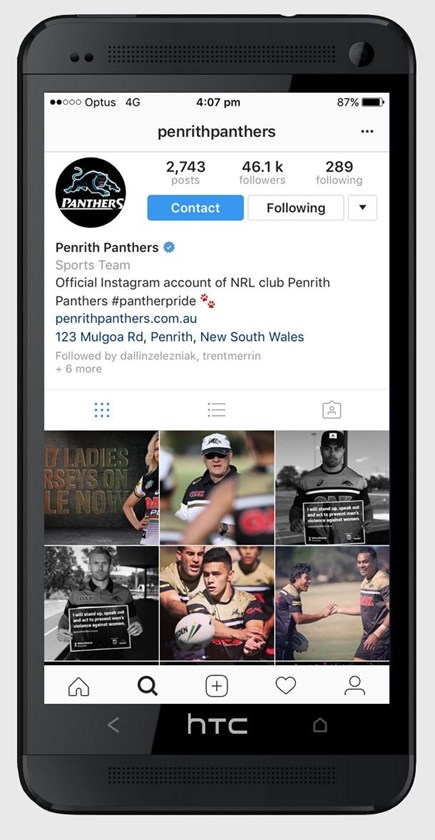Expand '+ 6 more' followed-by list
The height and width of the screenshot is (840, 435).
79,369
